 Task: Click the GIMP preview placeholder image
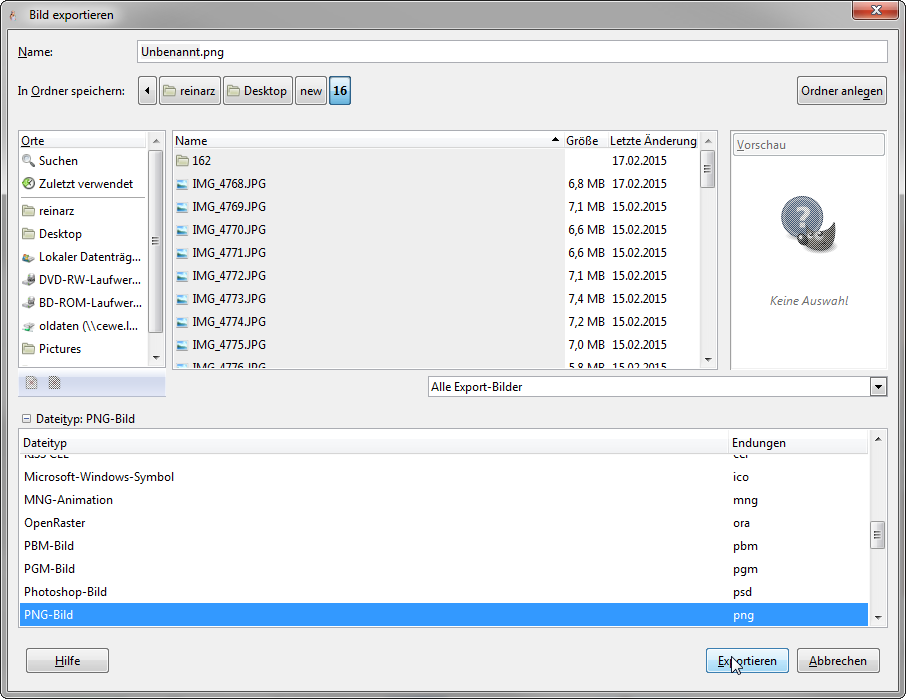(809, 224)
